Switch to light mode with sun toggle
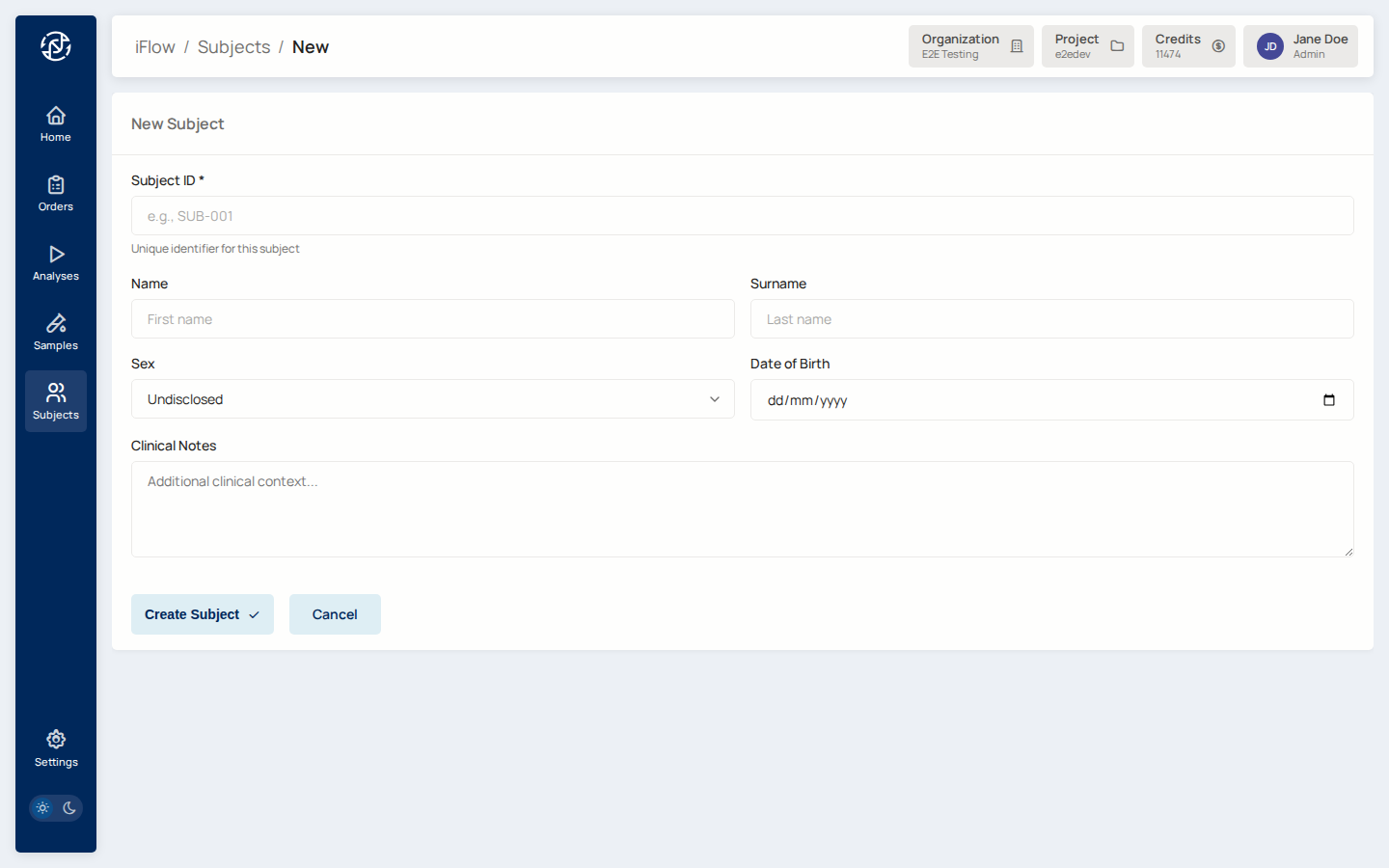The image size is (1389, 868). (x=42, y=808)
